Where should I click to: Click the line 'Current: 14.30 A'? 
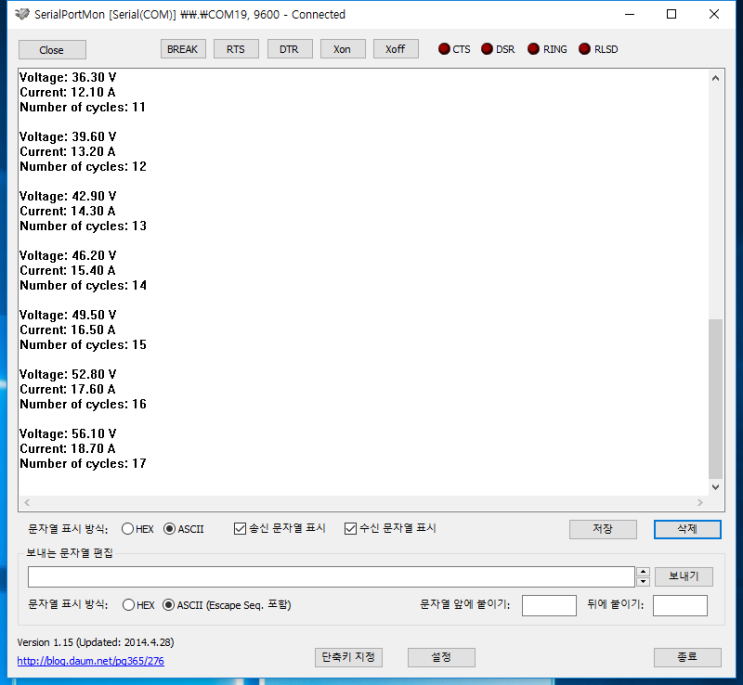pos(67,211)
